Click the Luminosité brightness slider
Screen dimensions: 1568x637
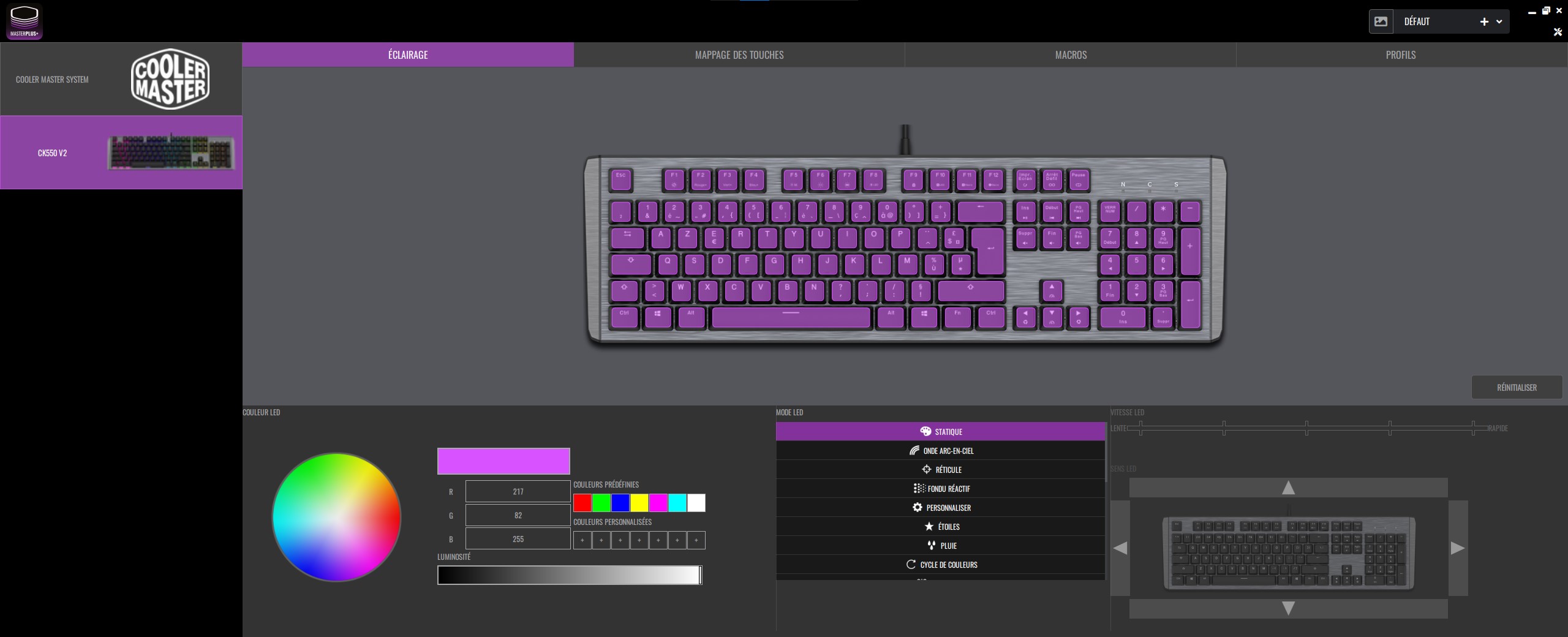coord(569,575)
